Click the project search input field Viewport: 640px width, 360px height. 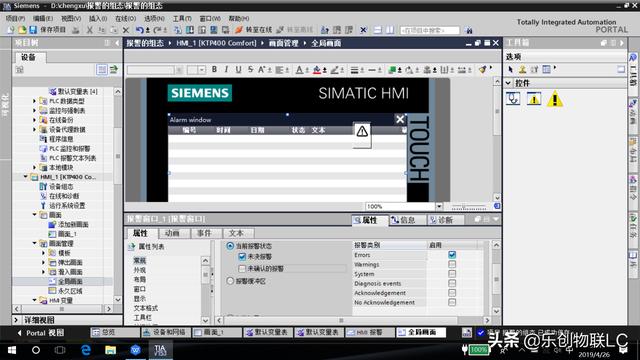point(429,30)
